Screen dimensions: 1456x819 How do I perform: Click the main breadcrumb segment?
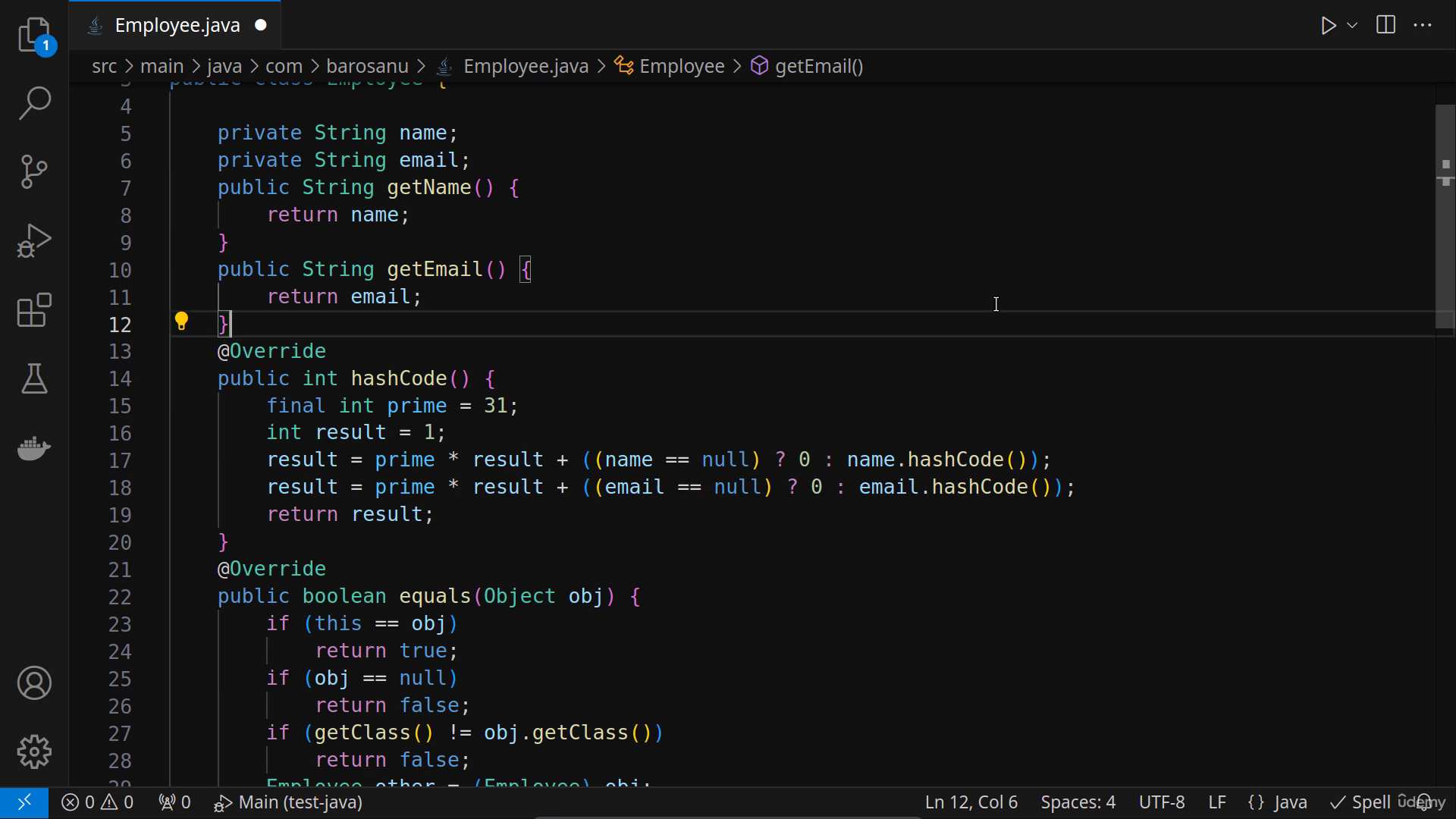[x=162, y=66]
